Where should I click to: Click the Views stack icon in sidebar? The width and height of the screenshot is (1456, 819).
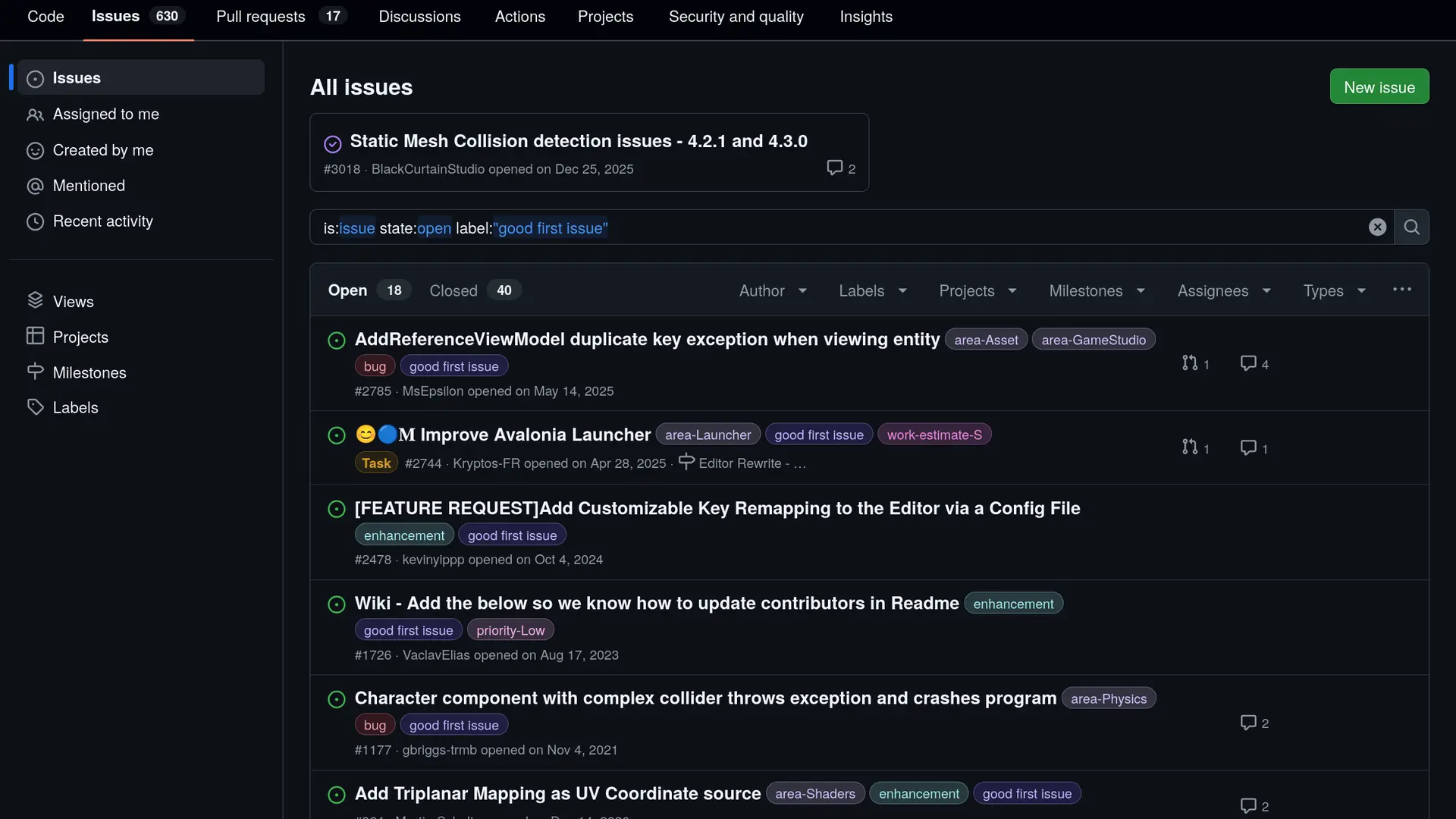click(x=35, y=300)
